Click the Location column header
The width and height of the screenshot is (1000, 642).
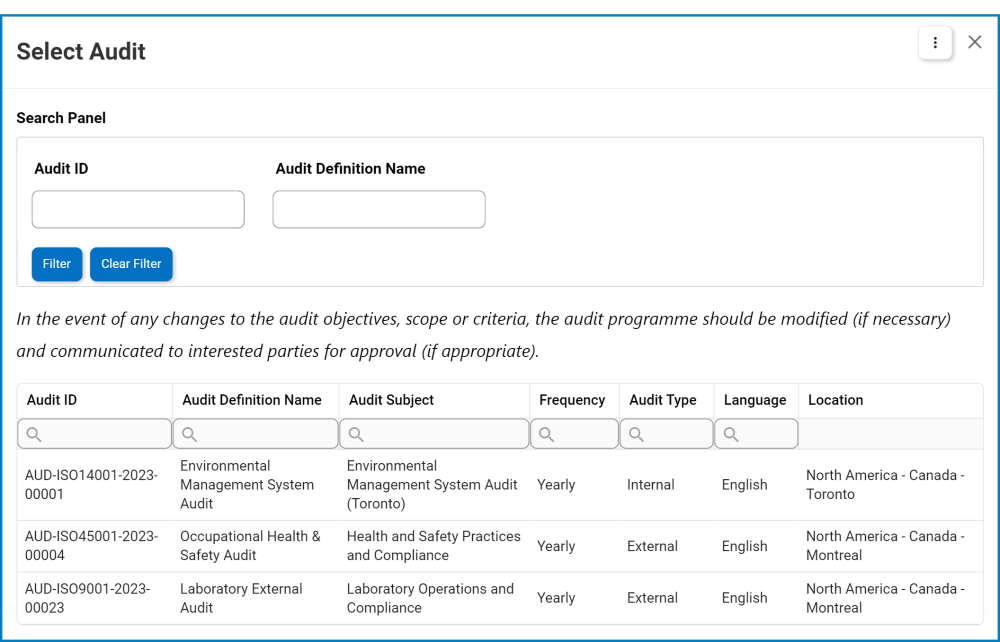835,400
